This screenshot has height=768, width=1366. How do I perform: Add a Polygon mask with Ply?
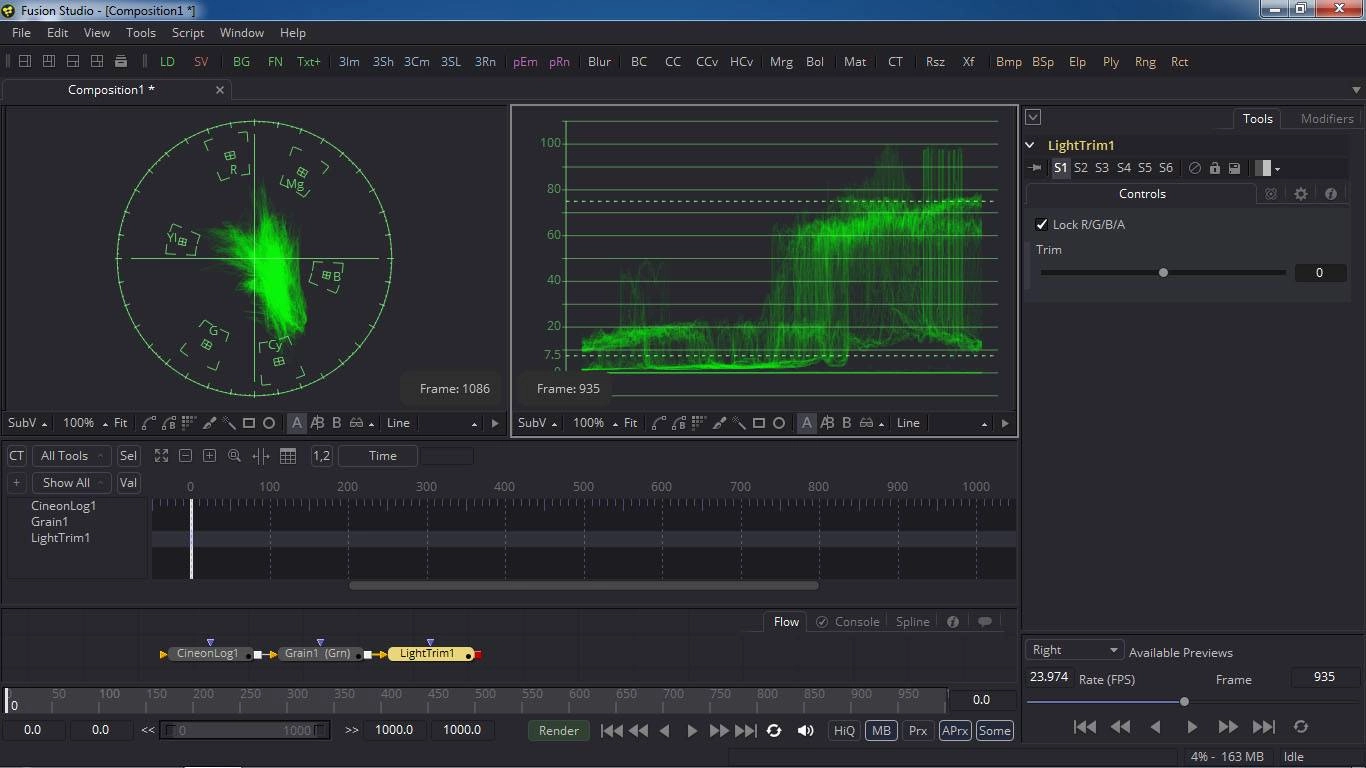(1111, 61)
